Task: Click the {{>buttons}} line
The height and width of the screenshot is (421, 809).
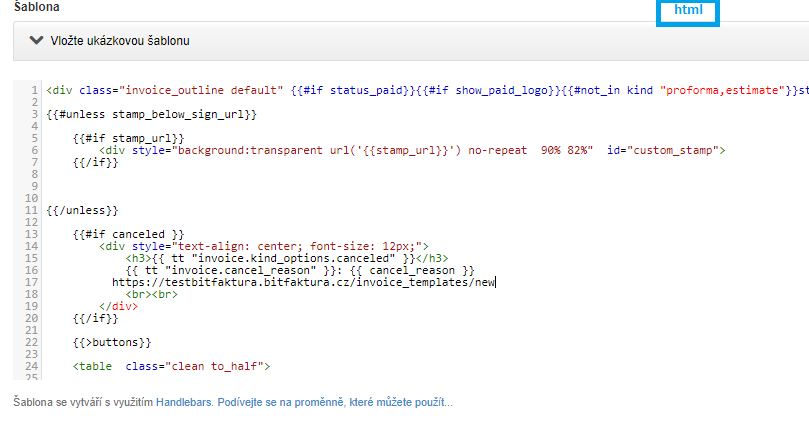Action: 112,342
